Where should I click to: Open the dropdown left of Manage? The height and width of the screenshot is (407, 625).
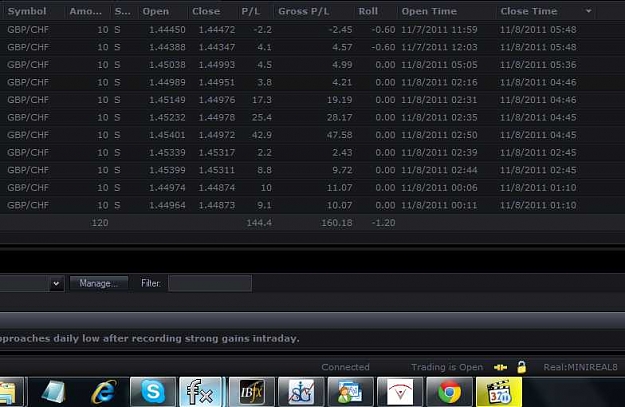[56, 283]
